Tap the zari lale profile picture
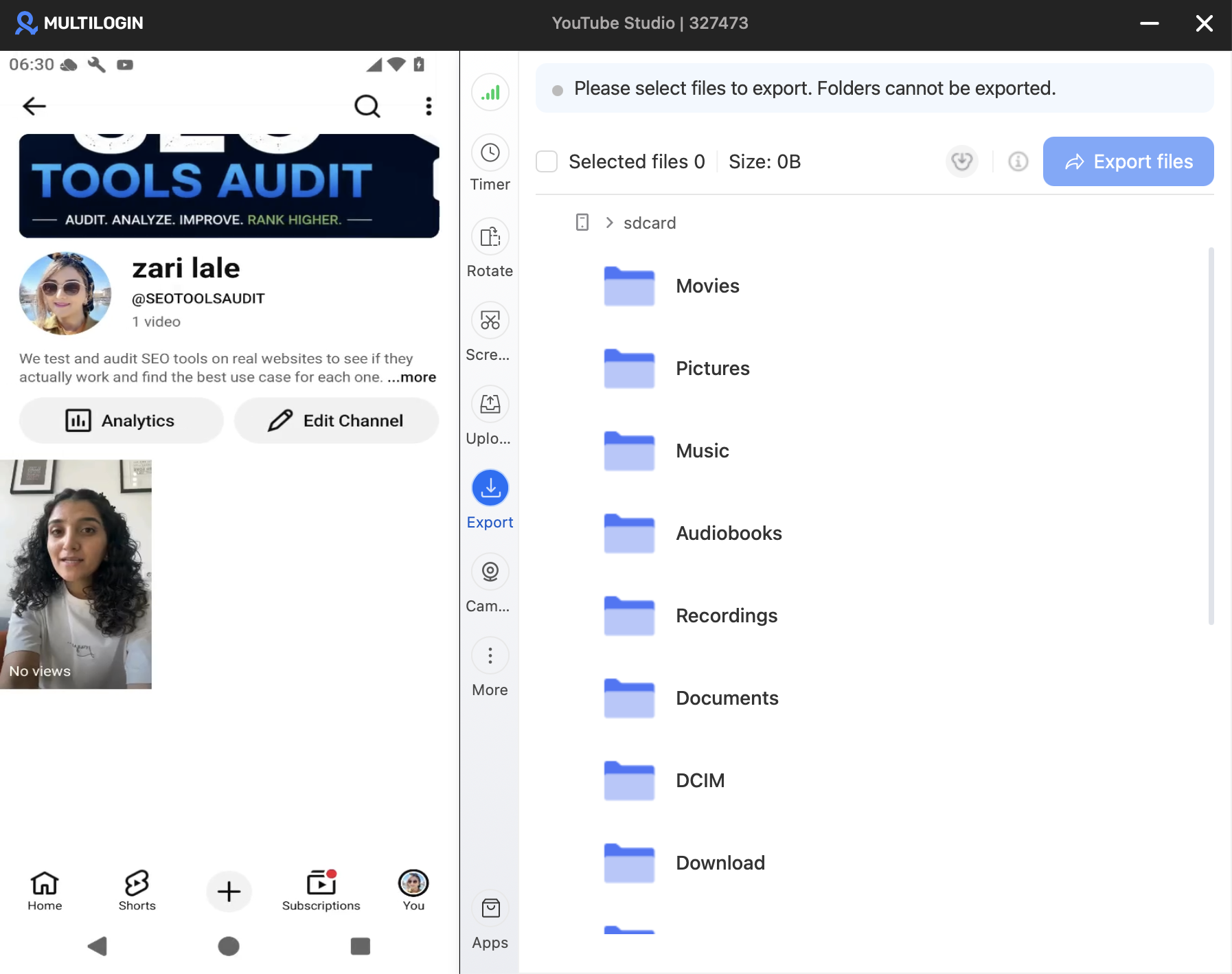 (x=65, y=293)
